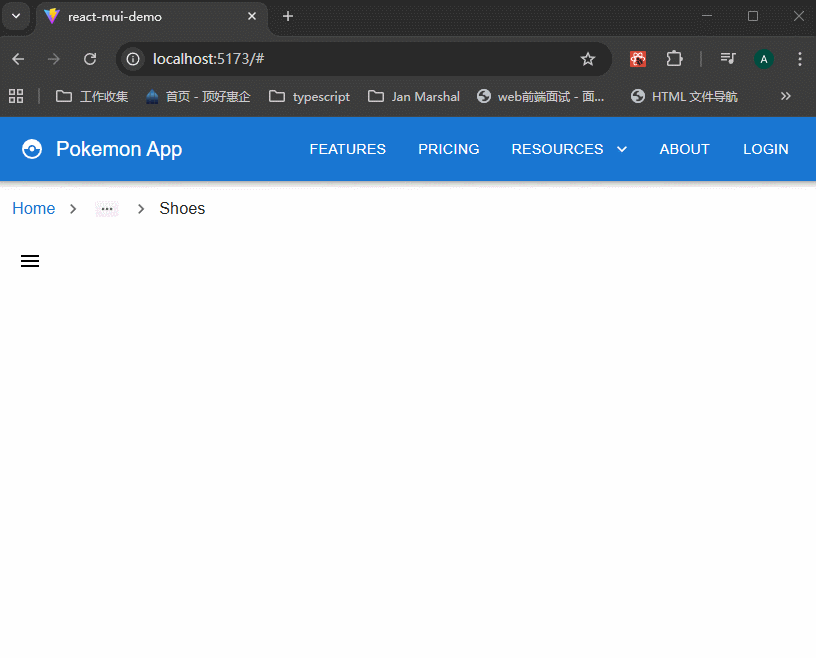Open a new browser tab

tap(288, 16)
